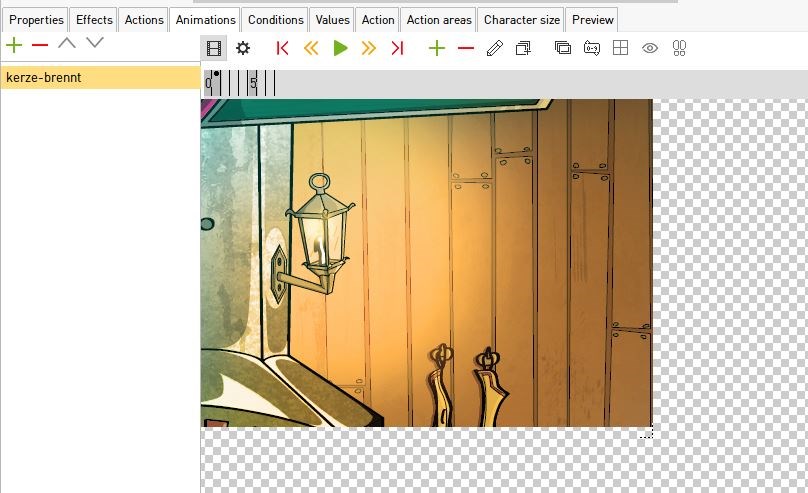The image size is (808, 493).
Task: Toggle the eye visibility icon
Action: 650,48
